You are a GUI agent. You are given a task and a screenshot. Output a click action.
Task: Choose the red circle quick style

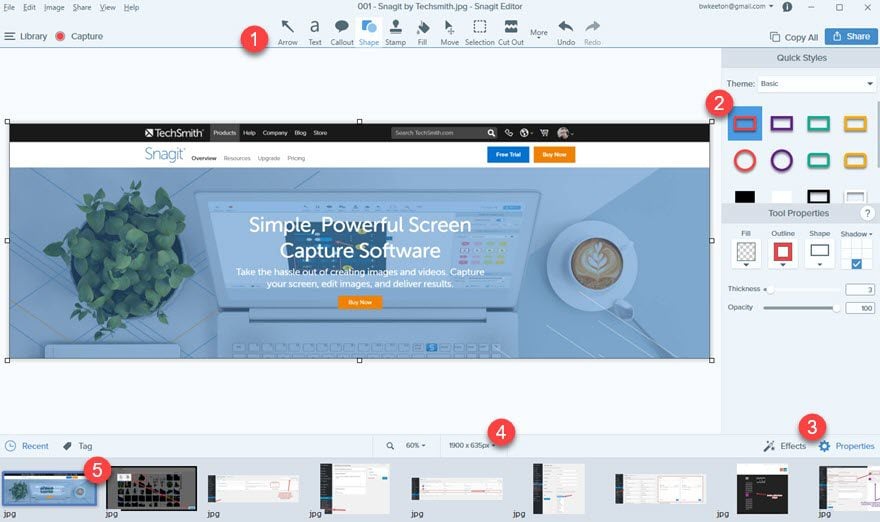click(745, 161)
